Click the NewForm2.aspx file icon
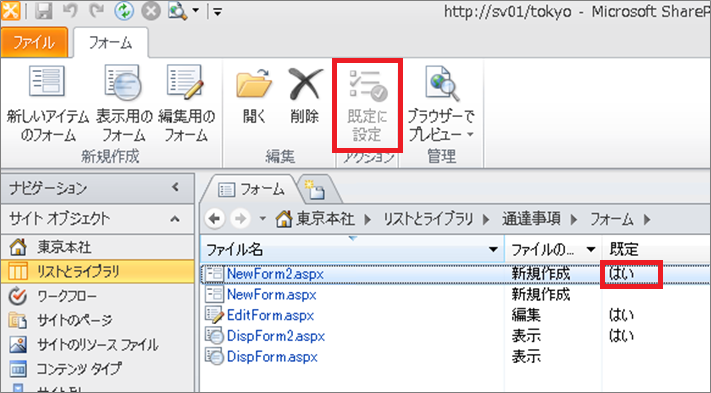The image size is (711, 393). (214, 273)
